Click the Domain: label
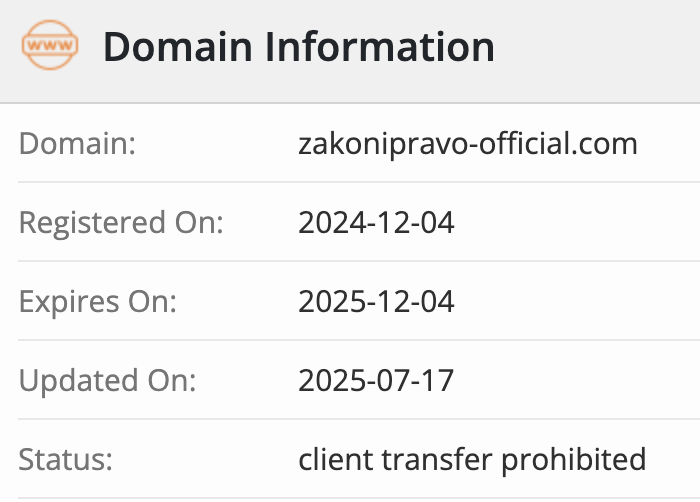Viewport: 700px width, 502px height. tap(77, 143)
